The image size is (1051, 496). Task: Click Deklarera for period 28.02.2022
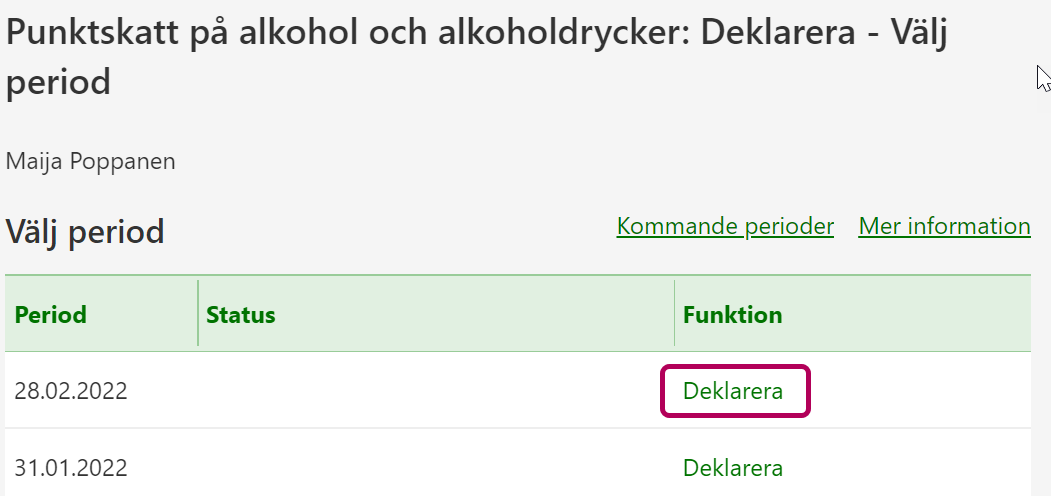point(733,391)
